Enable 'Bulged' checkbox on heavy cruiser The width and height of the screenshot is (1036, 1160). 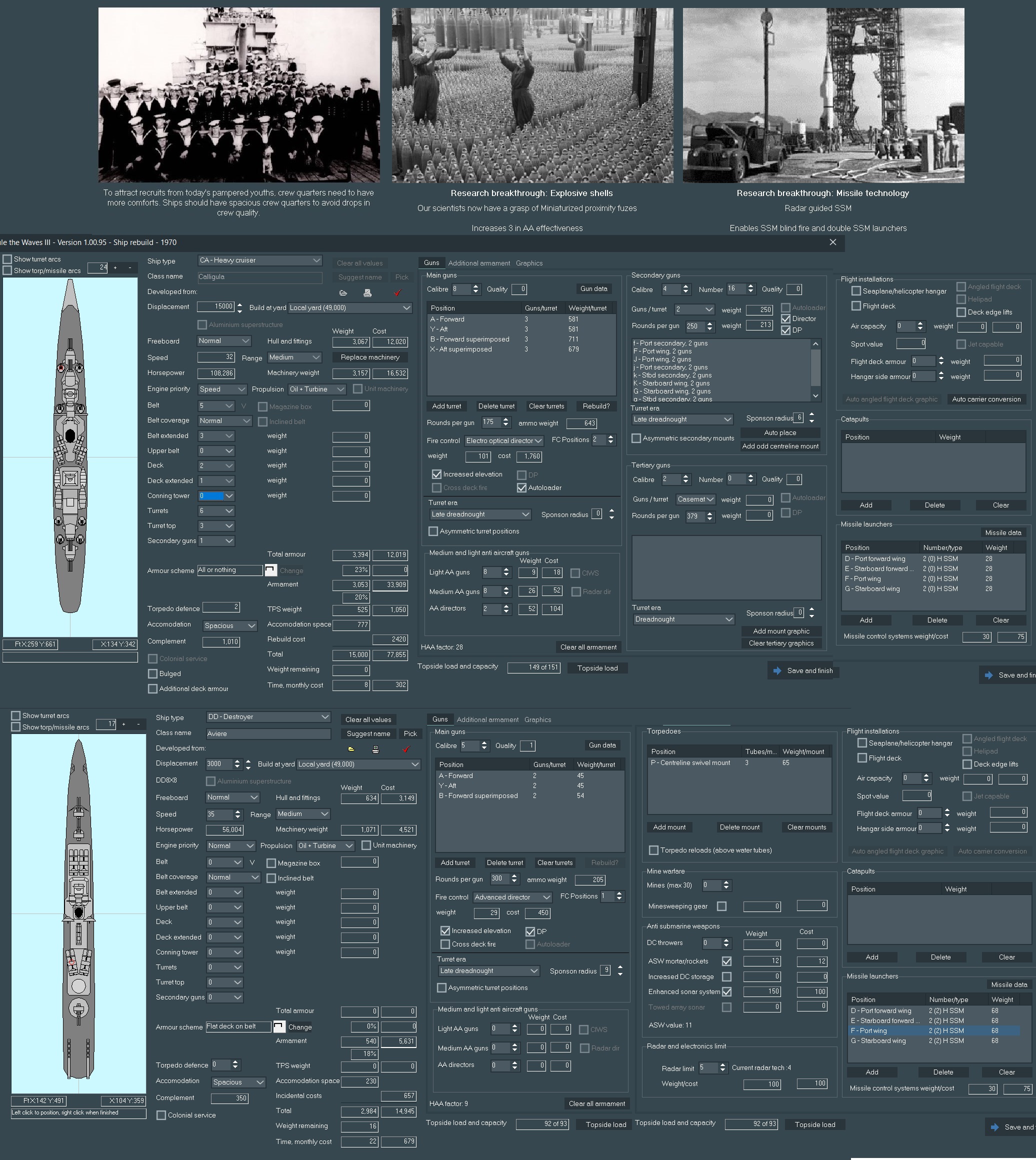pos(152,674)
